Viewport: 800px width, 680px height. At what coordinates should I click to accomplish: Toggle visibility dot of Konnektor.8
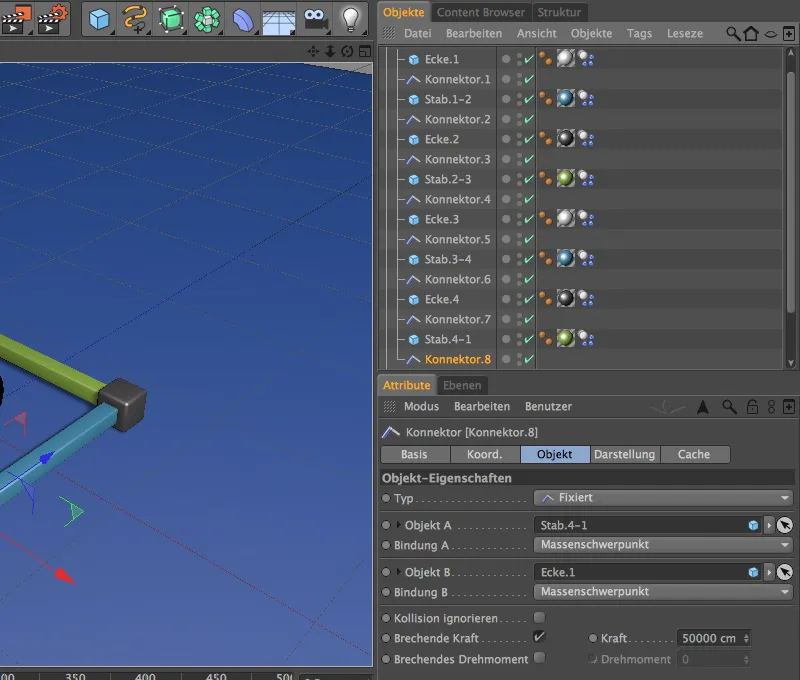tap(506, 359)
